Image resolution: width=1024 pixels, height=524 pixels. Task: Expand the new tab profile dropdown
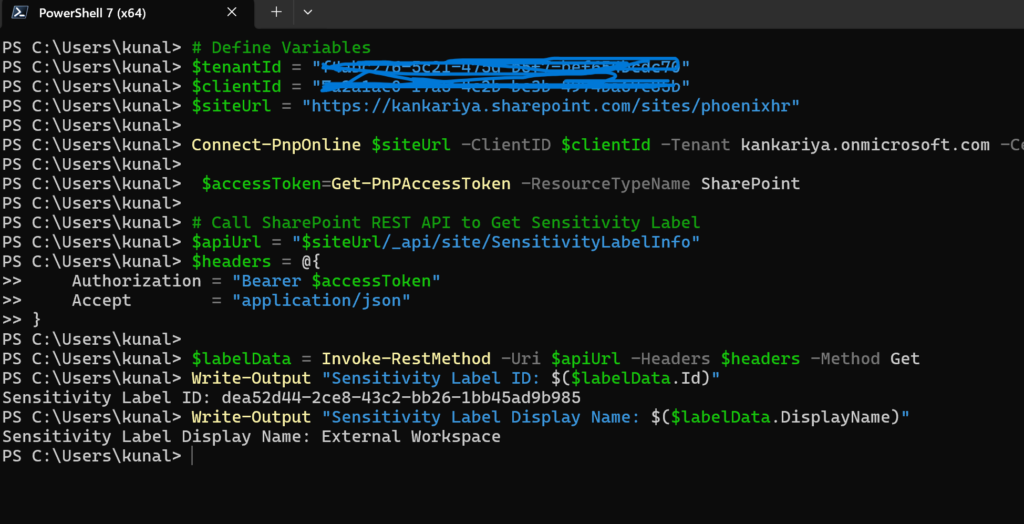coord(308,12)
